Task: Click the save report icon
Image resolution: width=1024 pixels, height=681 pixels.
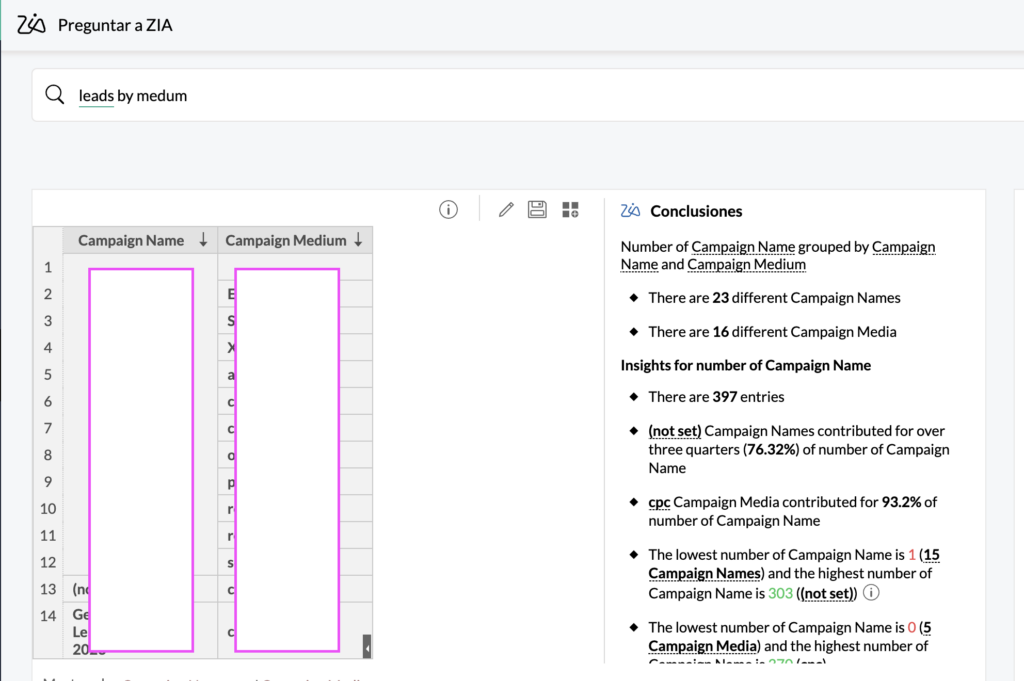Action: [x=537, y=210]
